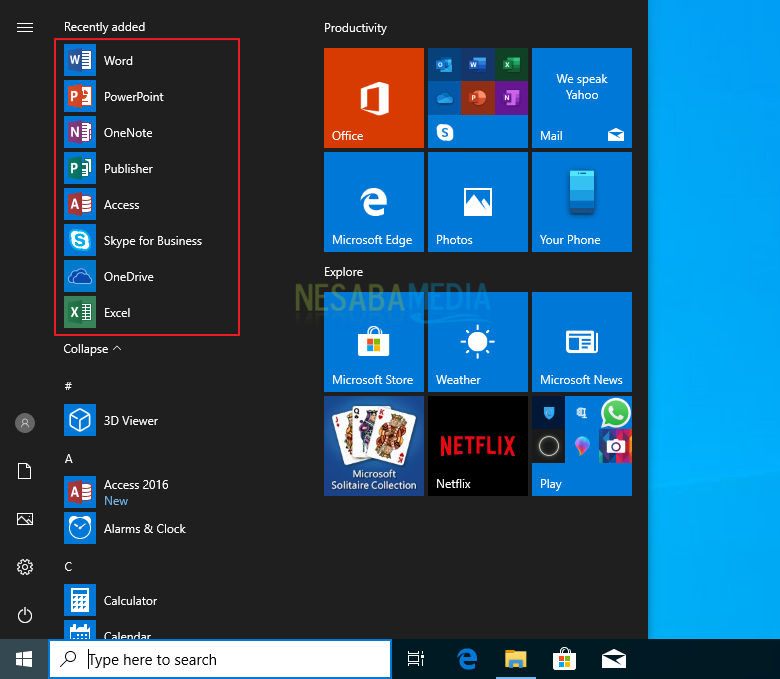The width and height of the screenshot is (780, 679).
Task: Open the Microsoft Store tile
Action: pyautogui.click(x=374, y=342)
